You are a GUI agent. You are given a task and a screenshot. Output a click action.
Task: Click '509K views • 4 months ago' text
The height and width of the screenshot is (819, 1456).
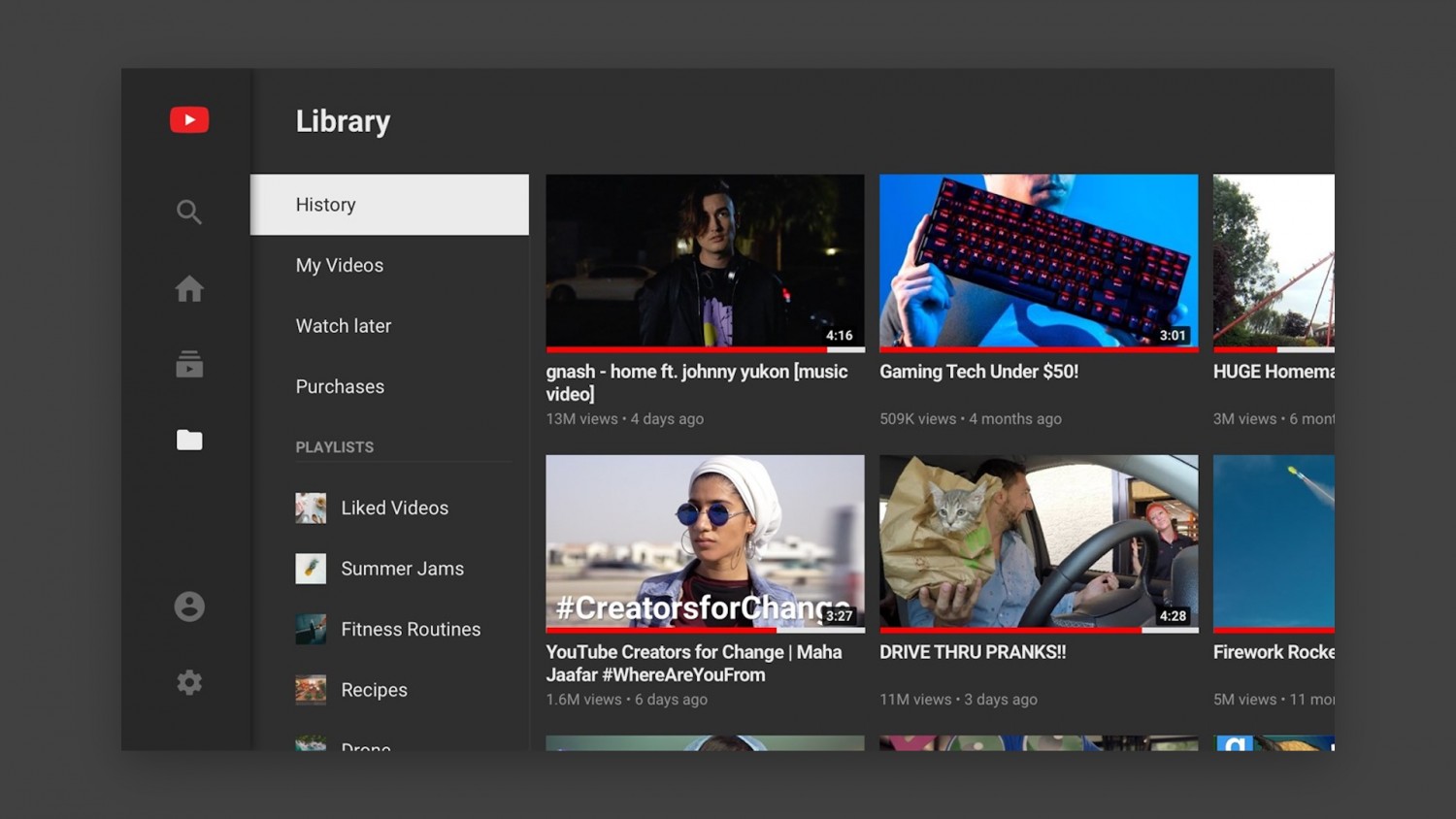(971, 419)
